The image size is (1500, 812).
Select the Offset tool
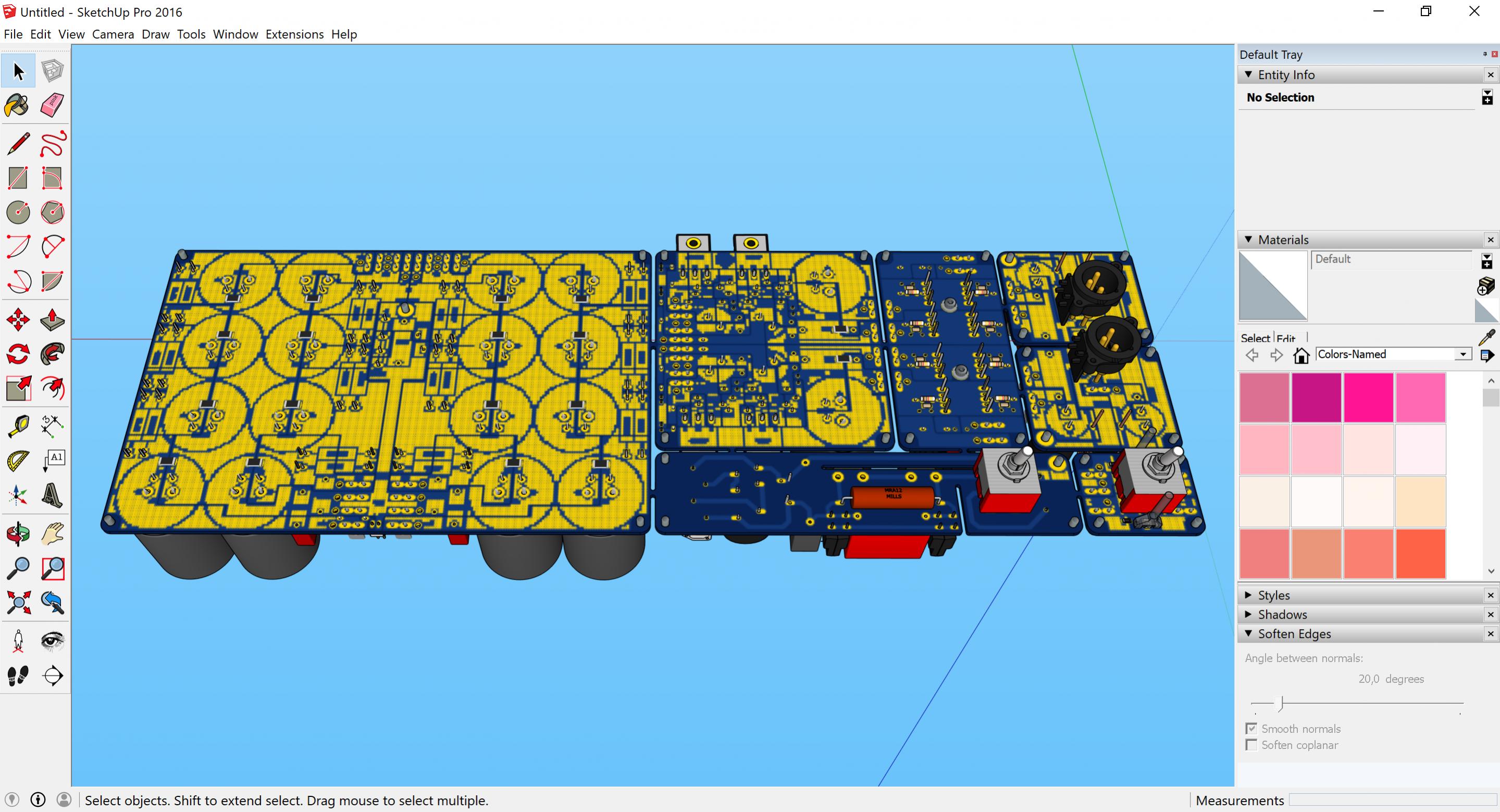53,388
